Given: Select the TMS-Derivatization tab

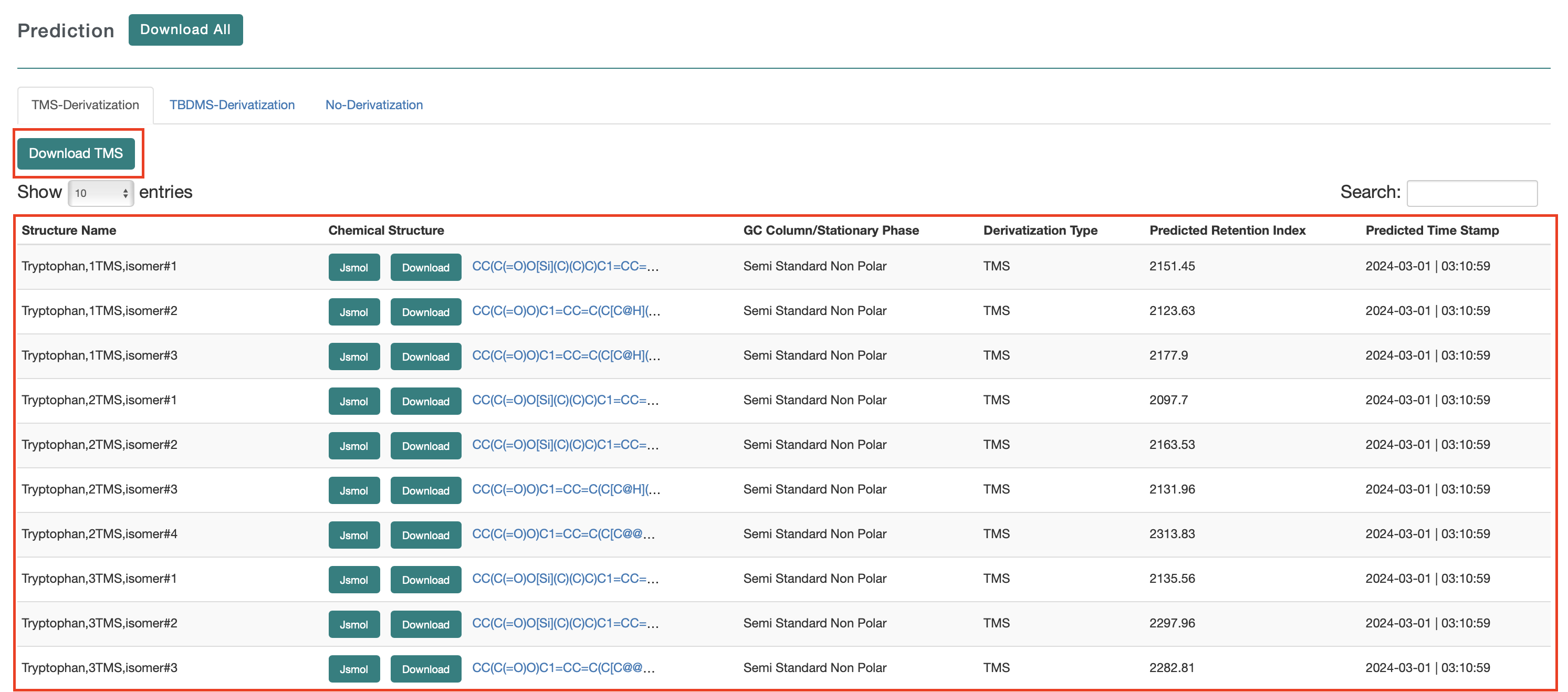Looking at the screenshot, I should [85, 104].
